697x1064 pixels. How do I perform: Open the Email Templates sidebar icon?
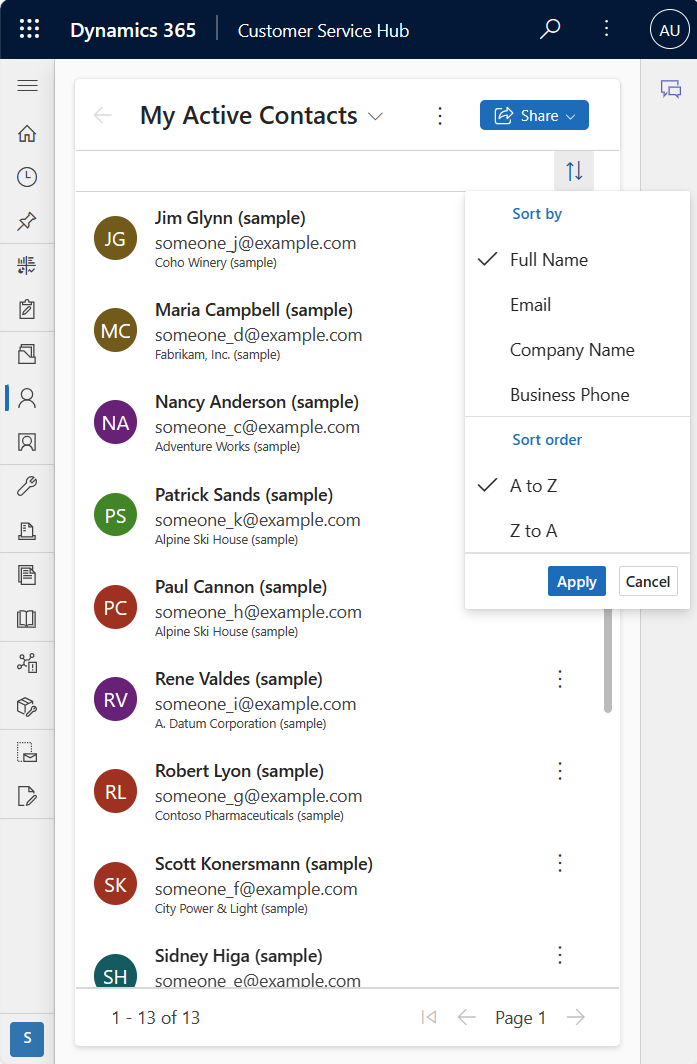pos(27,752)
